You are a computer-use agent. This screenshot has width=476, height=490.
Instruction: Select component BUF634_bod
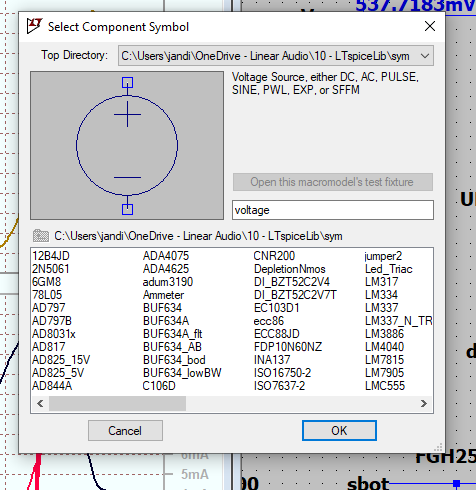point(174,360)
